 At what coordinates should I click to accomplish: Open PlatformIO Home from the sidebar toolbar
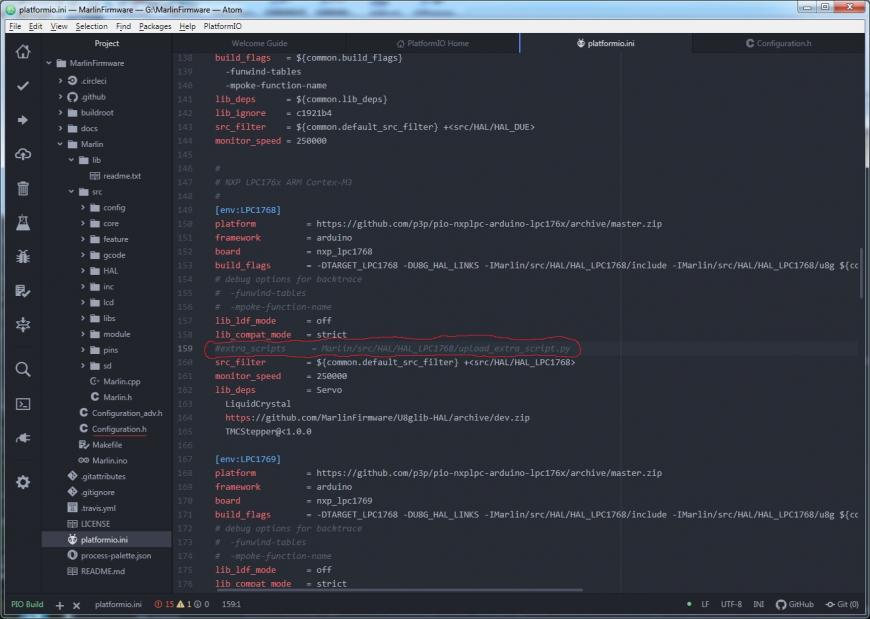(x=23, y=52)
